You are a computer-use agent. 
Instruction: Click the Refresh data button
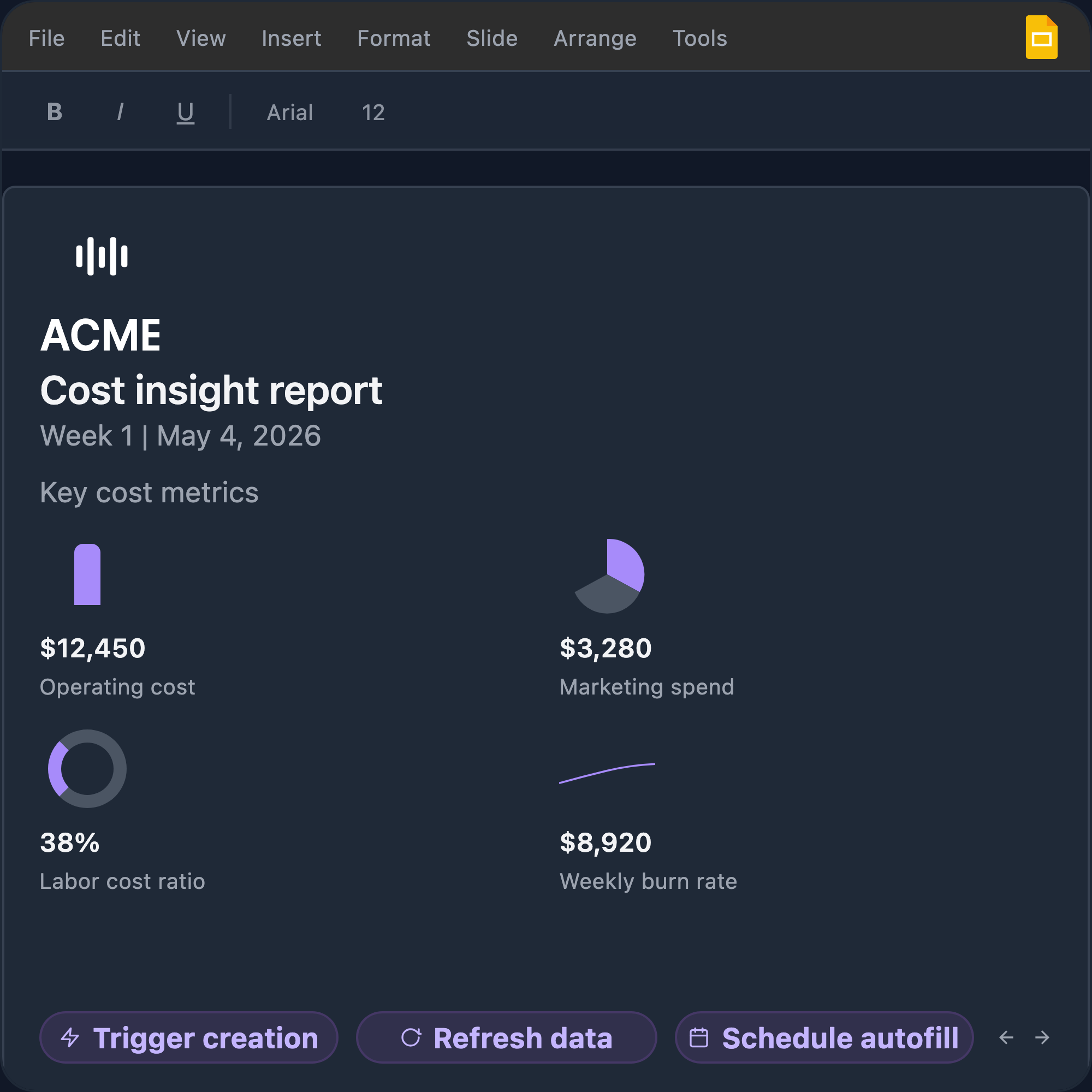(507, 1037)
